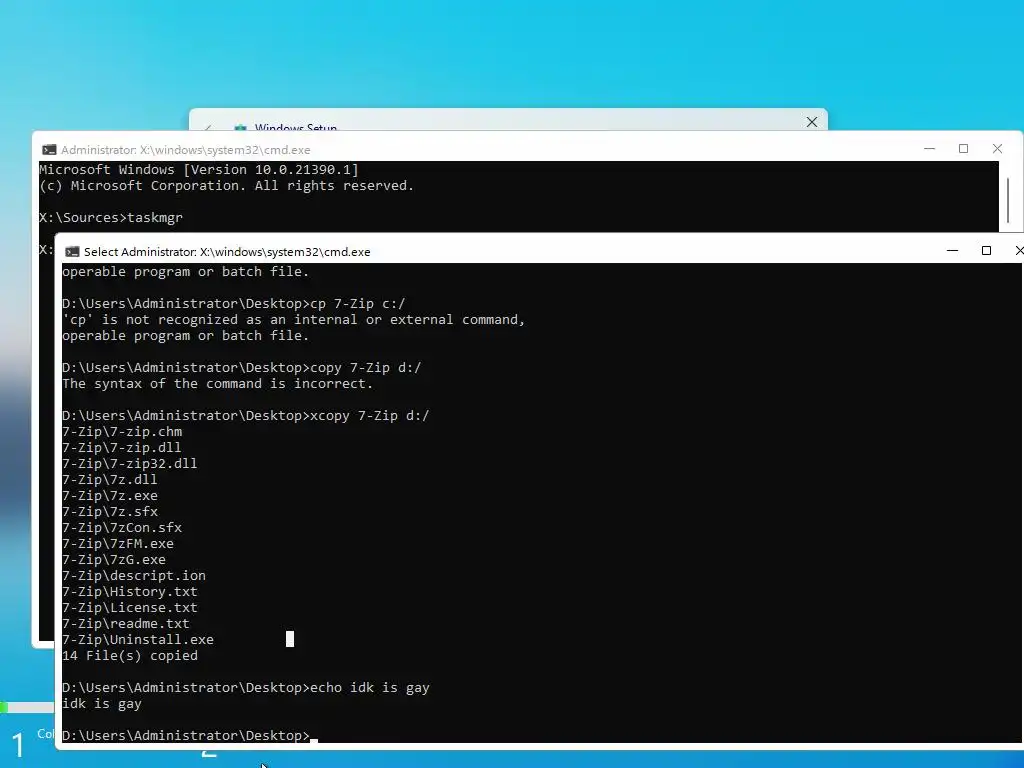Close the Windows Setup dialog
This screenshot has width=1024, height=768.
coord(812,122)
